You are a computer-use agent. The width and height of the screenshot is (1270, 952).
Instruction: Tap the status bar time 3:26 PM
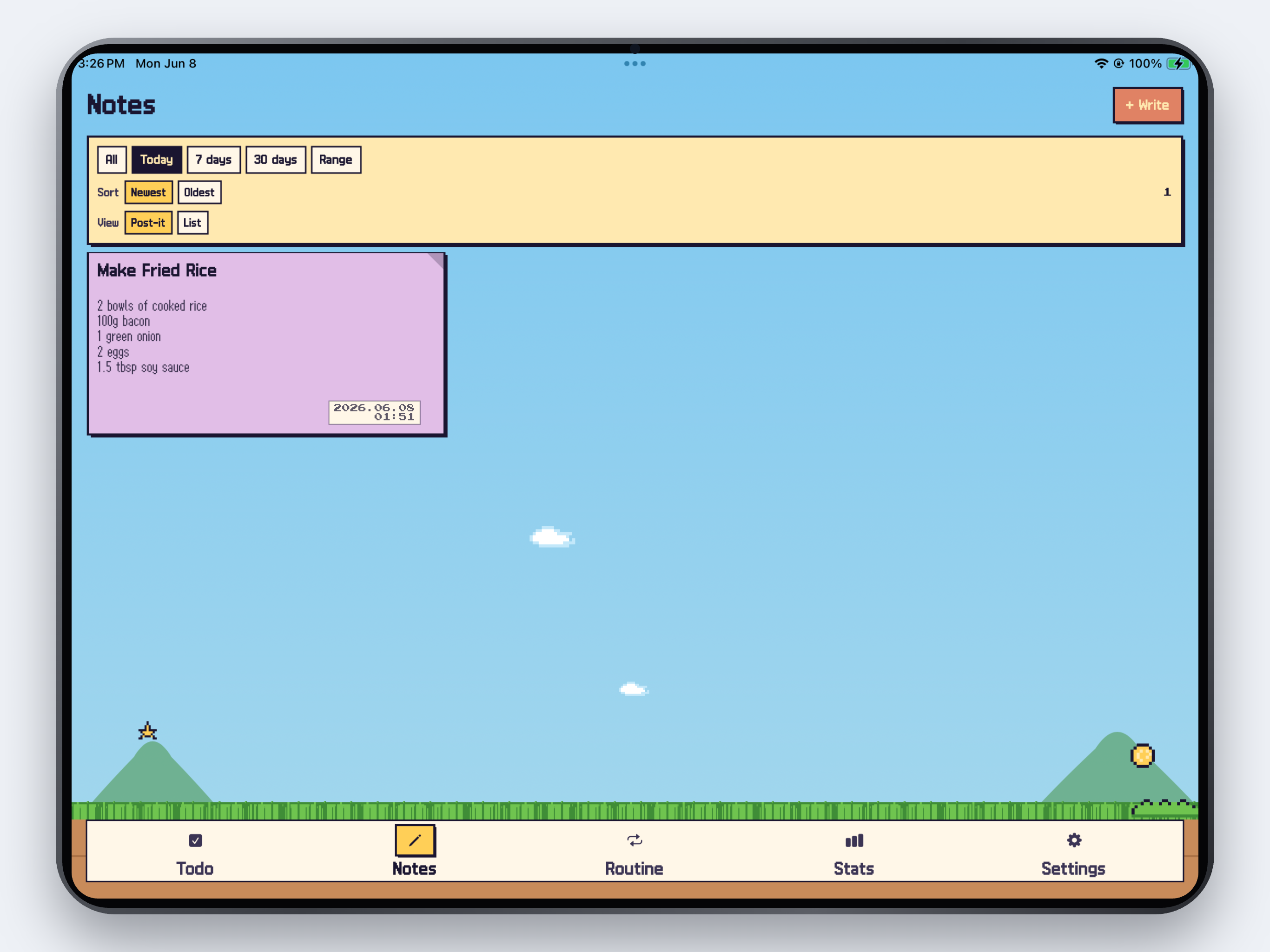point(102,64)
